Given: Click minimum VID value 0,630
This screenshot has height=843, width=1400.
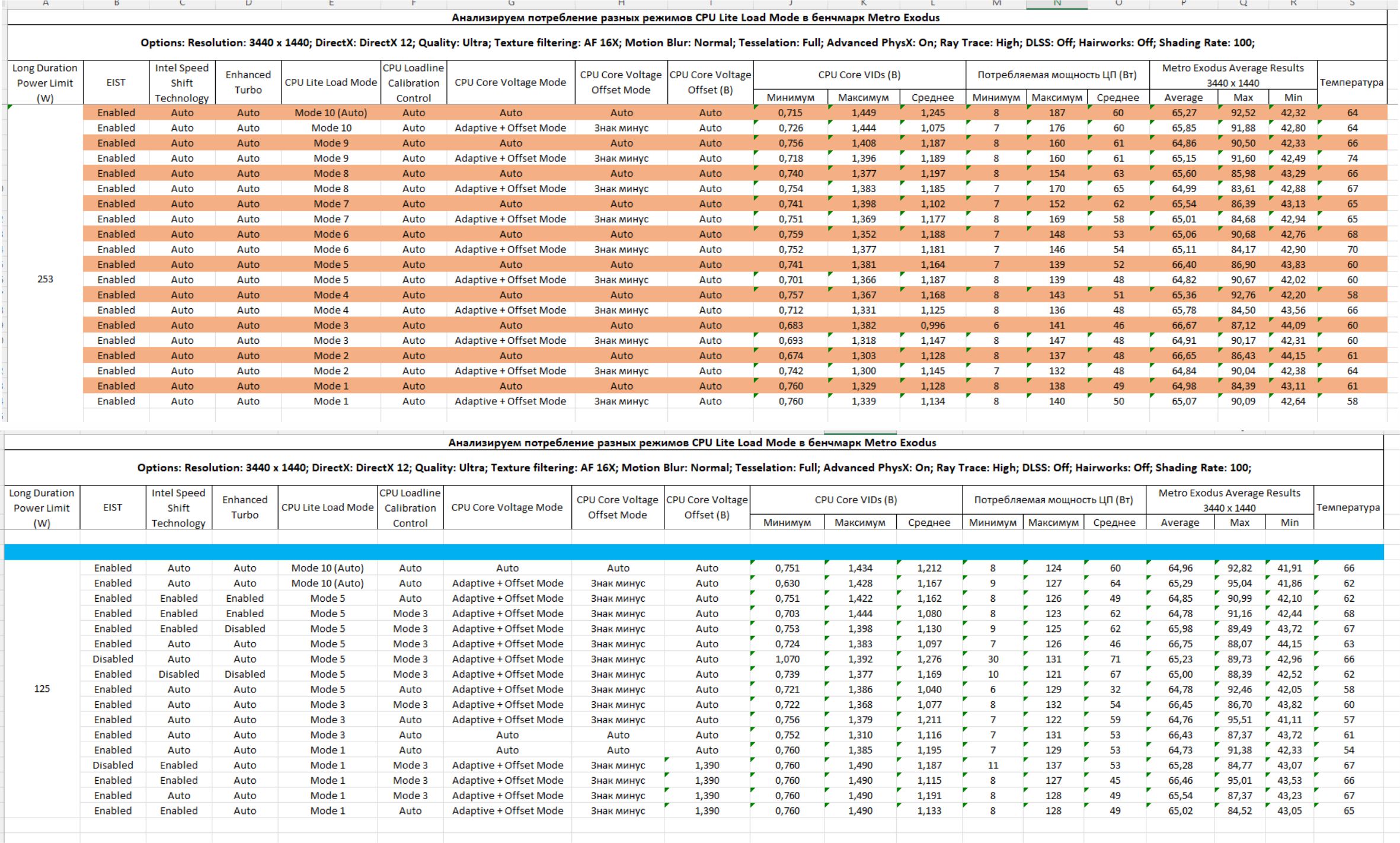Looking at the screenshot, I should [787, 583].
